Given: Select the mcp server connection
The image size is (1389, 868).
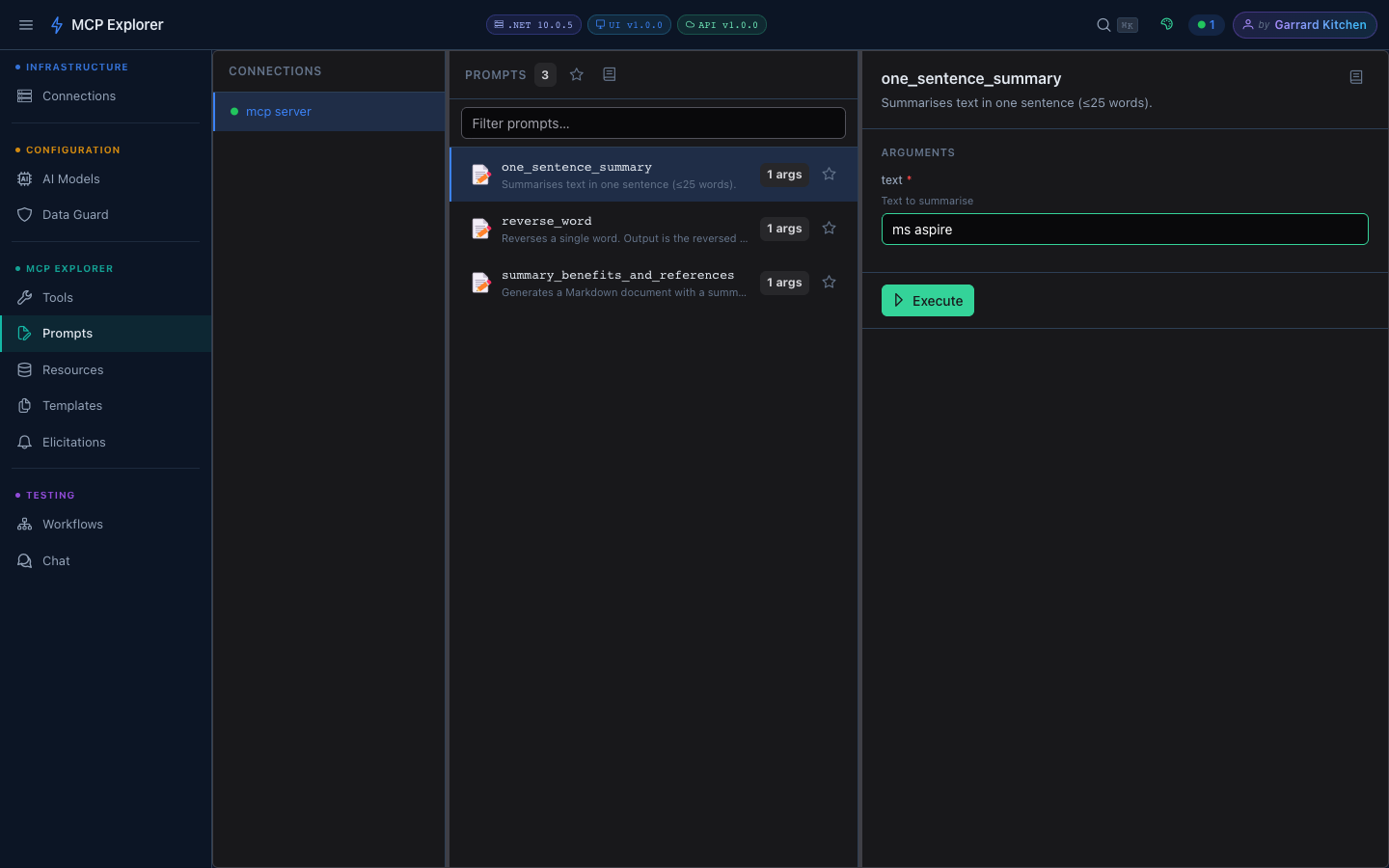Looking at the screenshot, I should pyautogui.click(x=279, y=112).
